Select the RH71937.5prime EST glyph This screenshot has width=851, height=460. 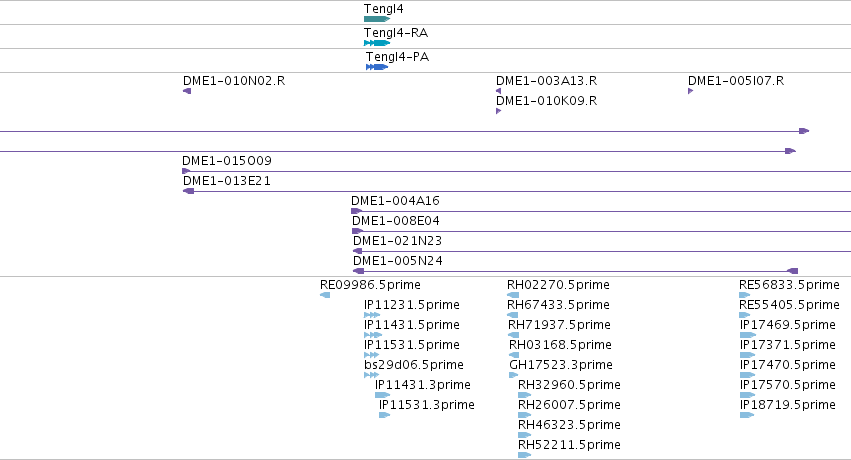(513, 335)
